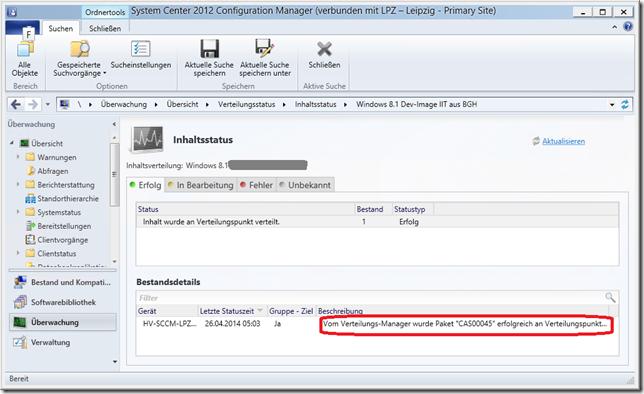The width and height of the screenshot is (644, 394).
Task: Open the navigation pane options arrow at bottom
Action: point(115,362)
